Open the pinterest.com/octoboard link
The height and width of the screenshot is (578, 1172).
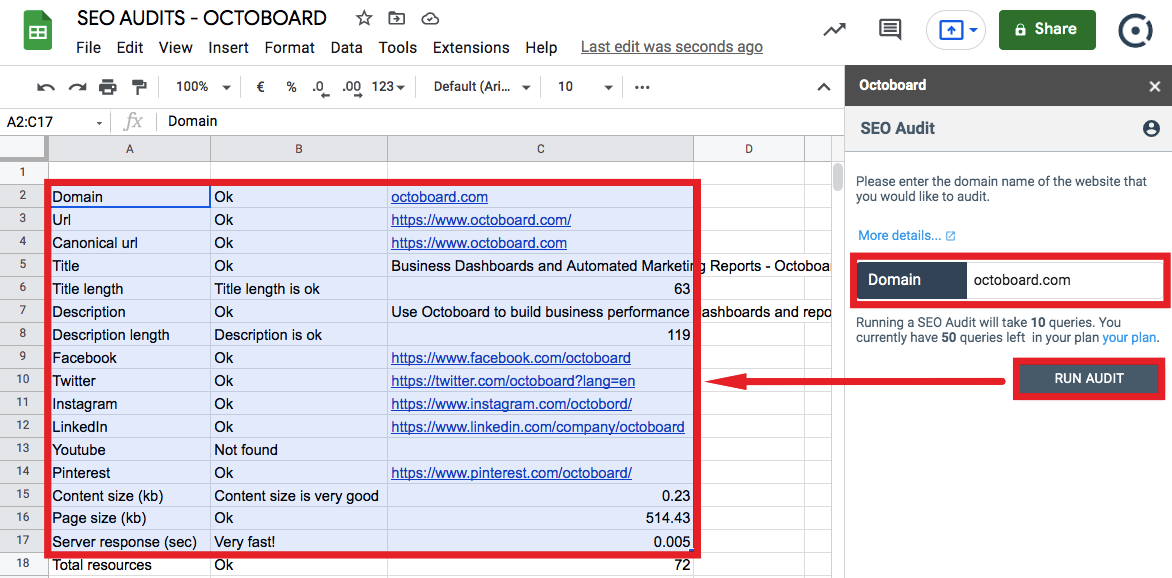511,473
